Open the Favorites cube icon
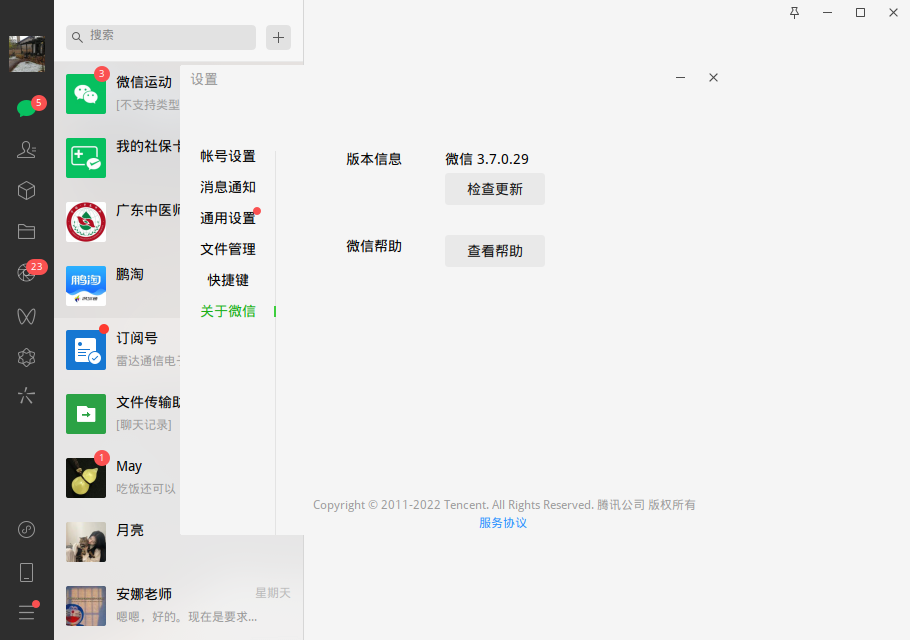This screenshot has height=640, width=910. pos(27,190)
